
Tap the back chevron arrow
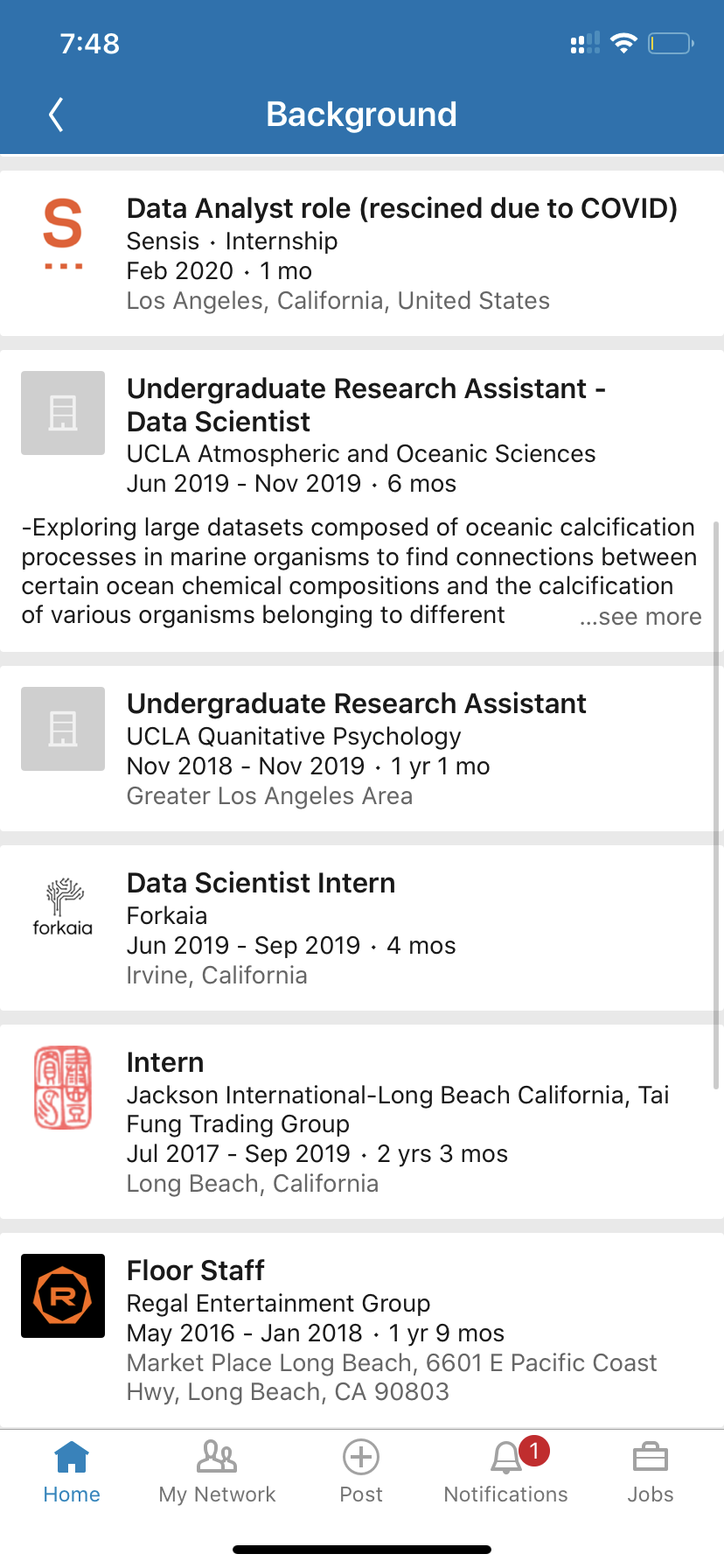pos(56,115)
